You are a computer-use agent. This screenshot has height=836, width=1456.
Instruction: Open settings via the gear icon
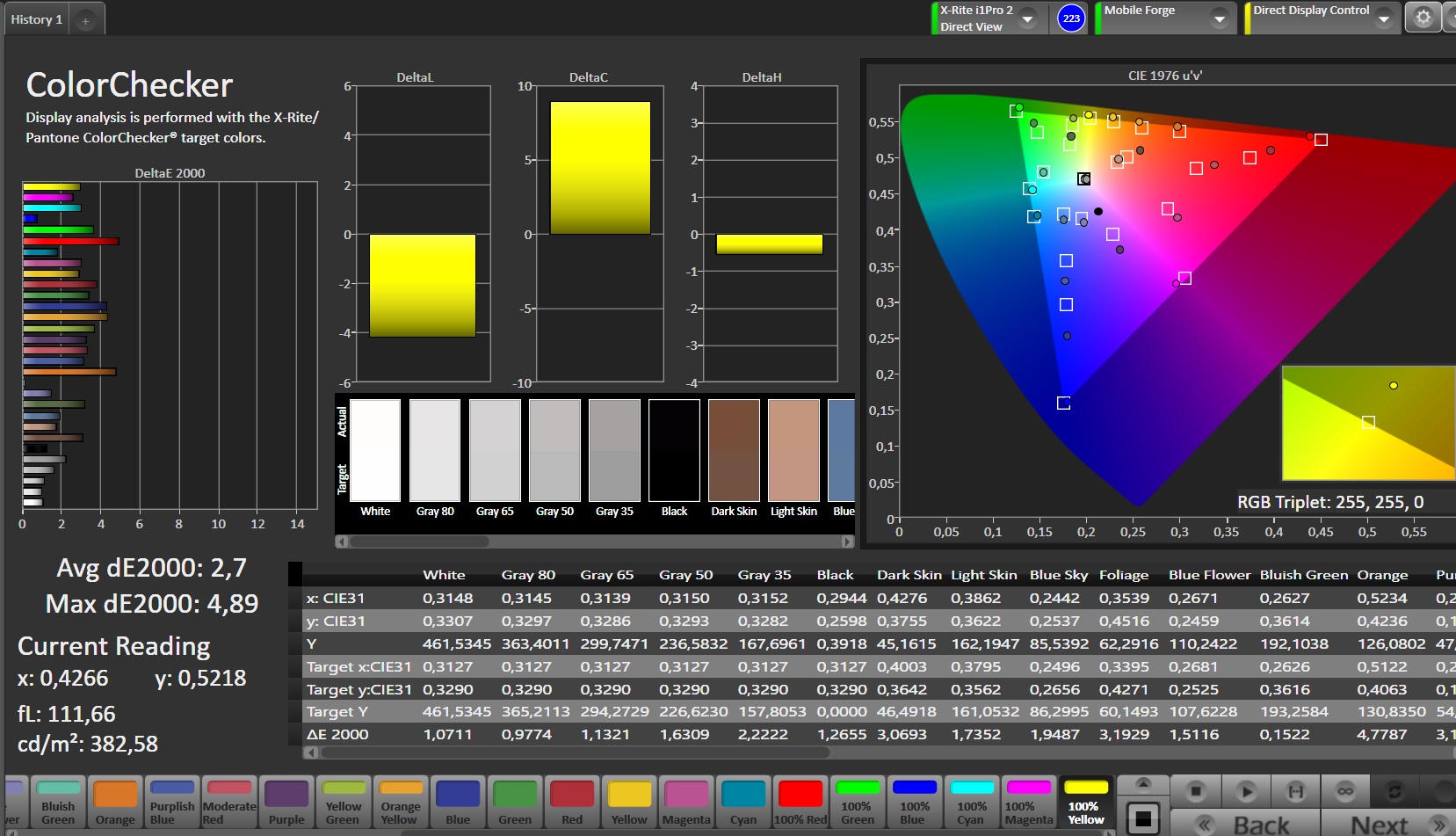tap(1423, 18)
